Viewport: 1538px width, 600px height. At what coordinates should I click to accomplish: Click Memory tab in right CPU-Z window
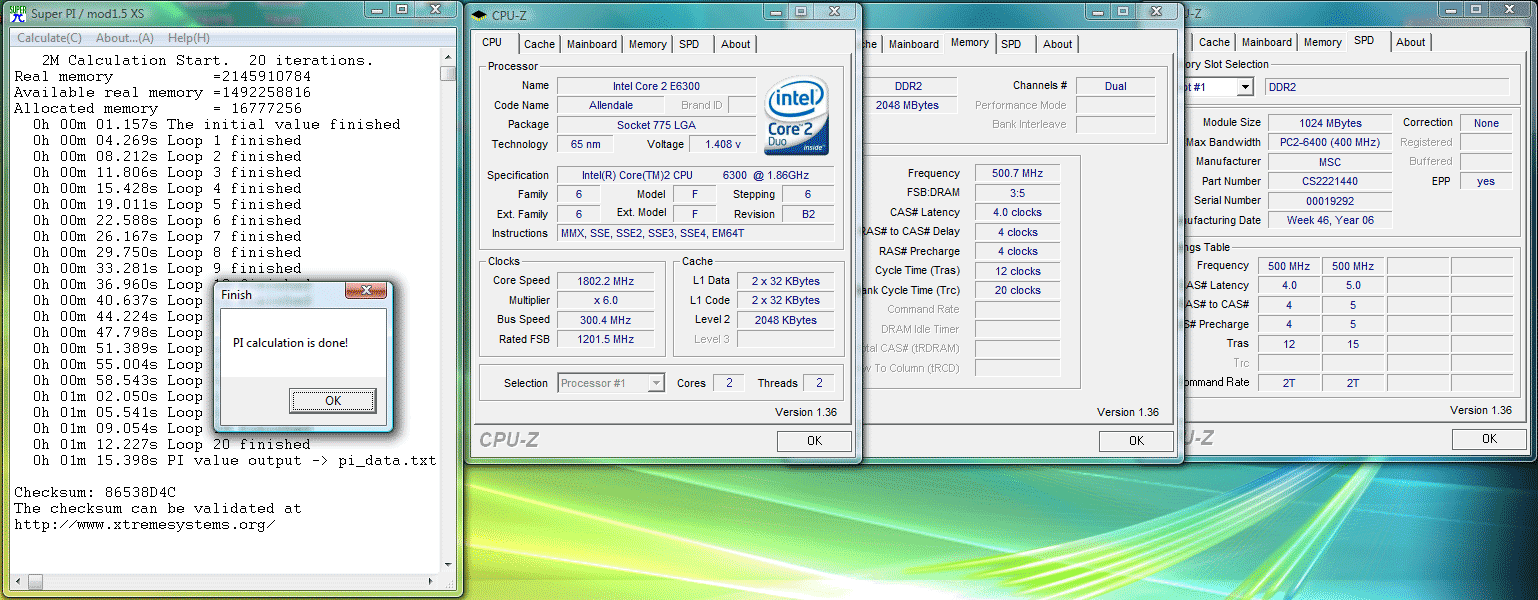[1323, 42]
